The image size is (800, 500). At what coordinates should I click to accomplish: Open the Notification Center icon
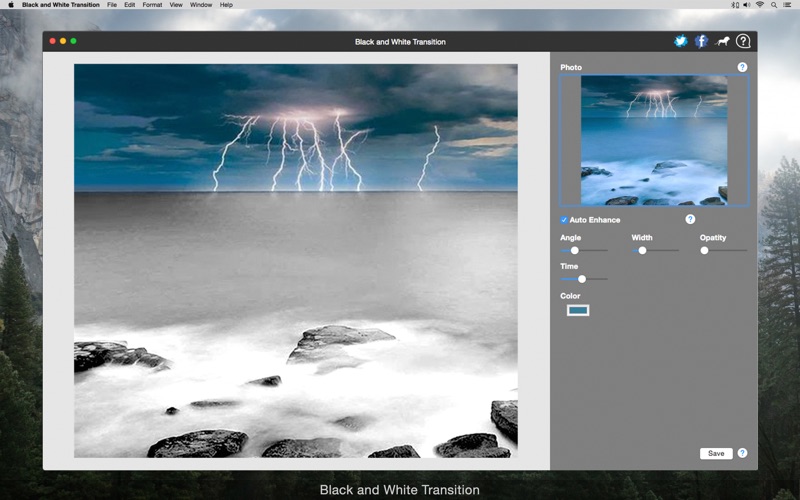coord(787,5)
